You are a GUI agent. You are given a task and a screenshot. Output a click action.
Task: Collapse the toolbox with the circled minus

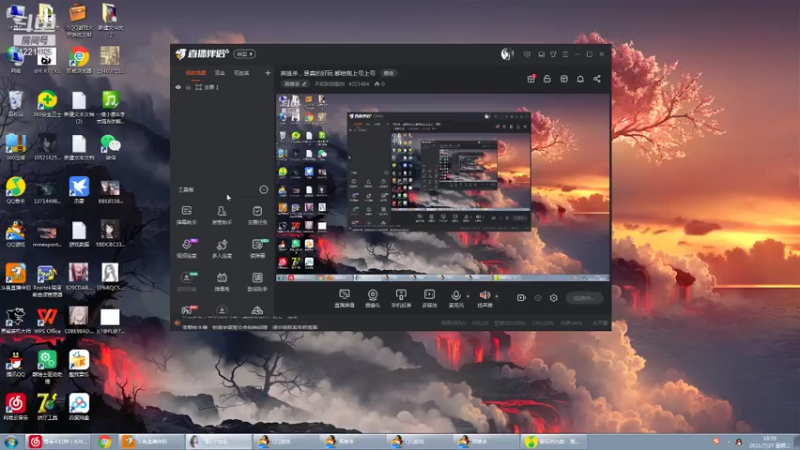(x=263, y=190)
